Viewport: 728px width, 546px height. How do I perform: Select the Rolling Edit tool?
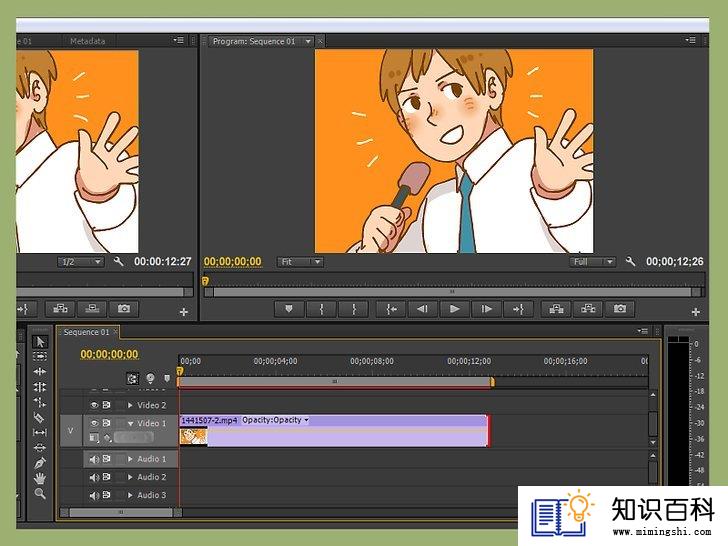coord(40,386)
